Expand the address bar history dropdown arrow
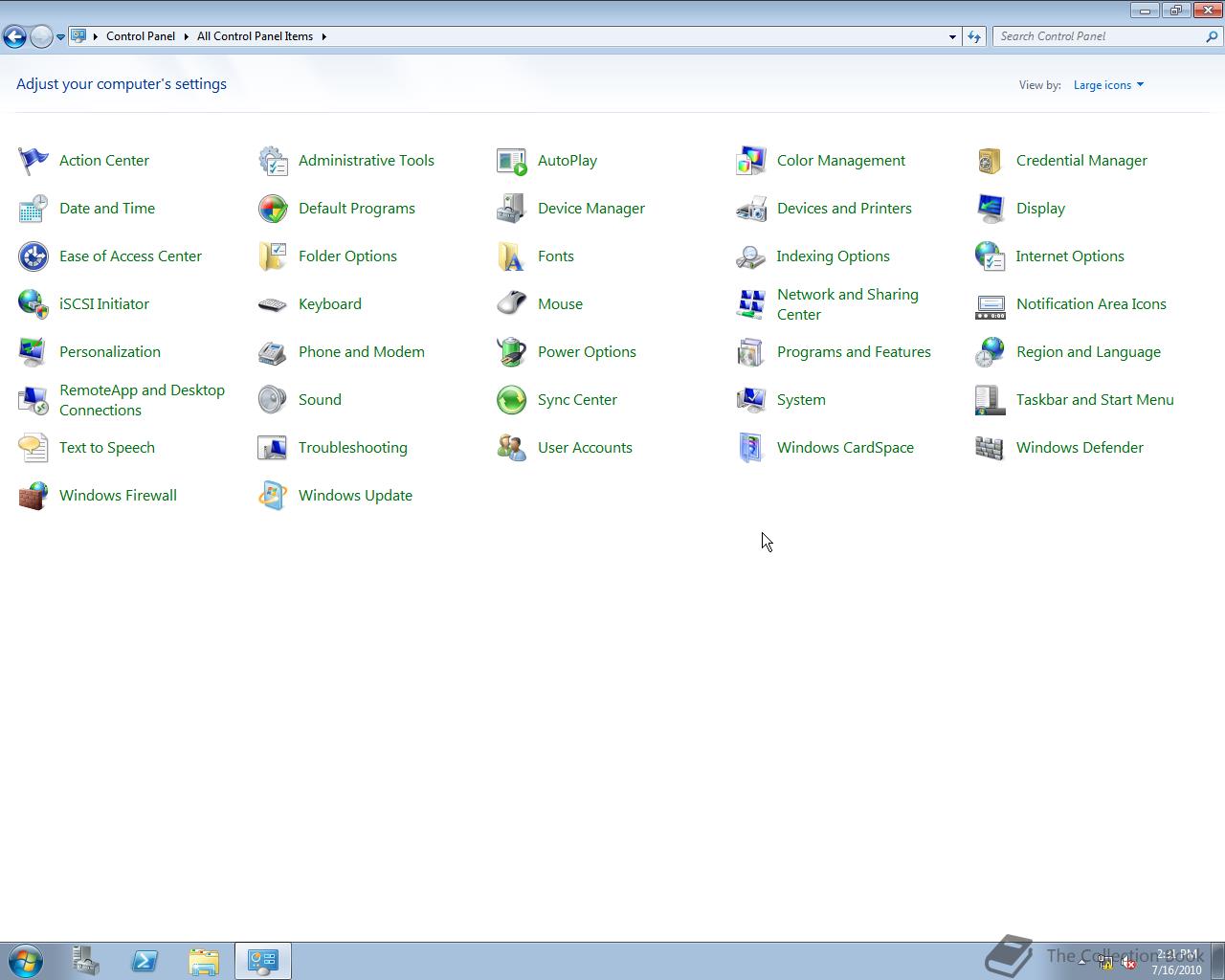This screenshot has width=1225, height=980. (952, 36)
